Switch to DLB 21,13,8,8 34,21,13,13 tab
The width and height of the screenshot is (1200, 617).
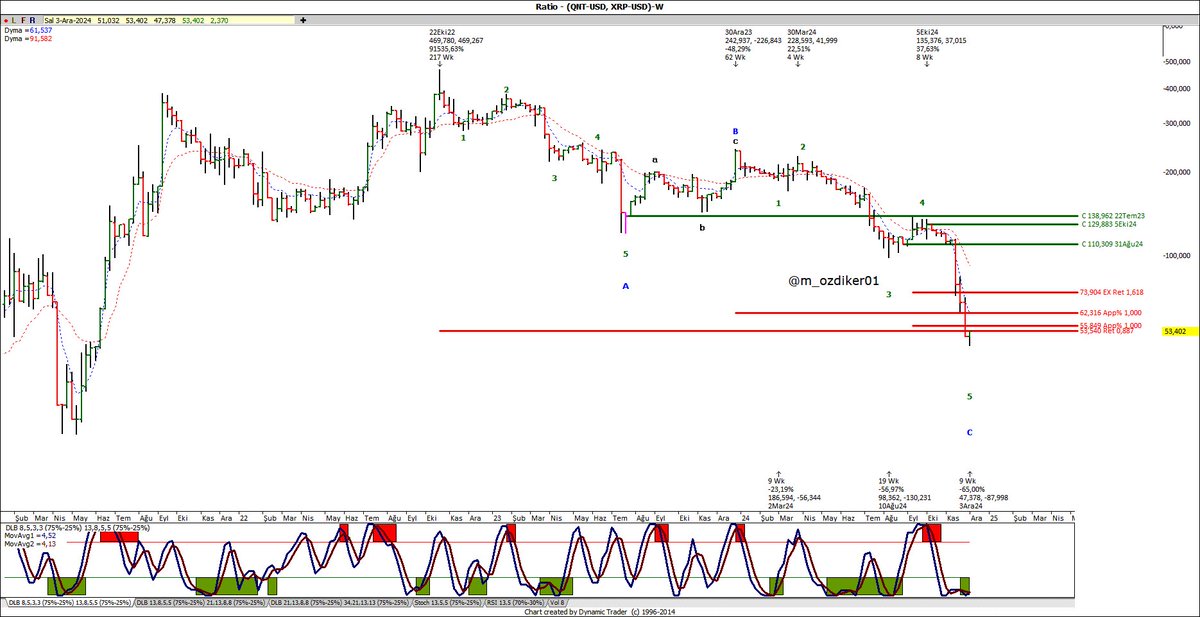point(340,603)
